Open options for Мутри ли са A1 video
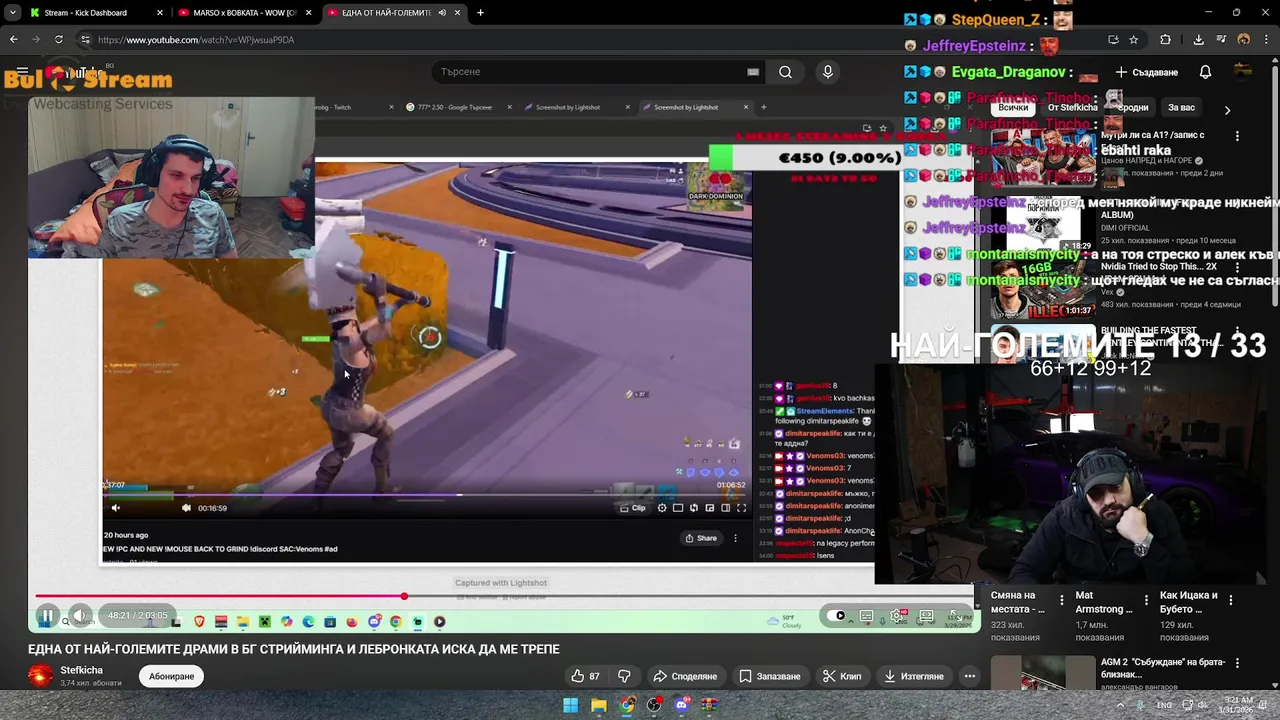The width and height of the screenshot is (1280, 720). point(1237,136)
